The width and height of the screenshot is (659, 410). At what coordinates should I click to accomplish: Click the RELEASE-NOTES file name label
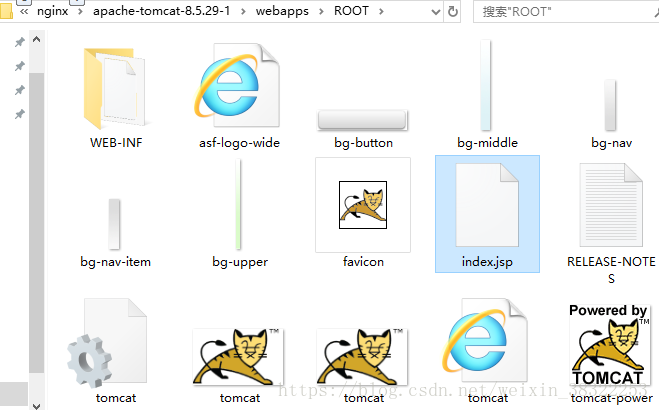pyautogui.click(x=611, y=270)
